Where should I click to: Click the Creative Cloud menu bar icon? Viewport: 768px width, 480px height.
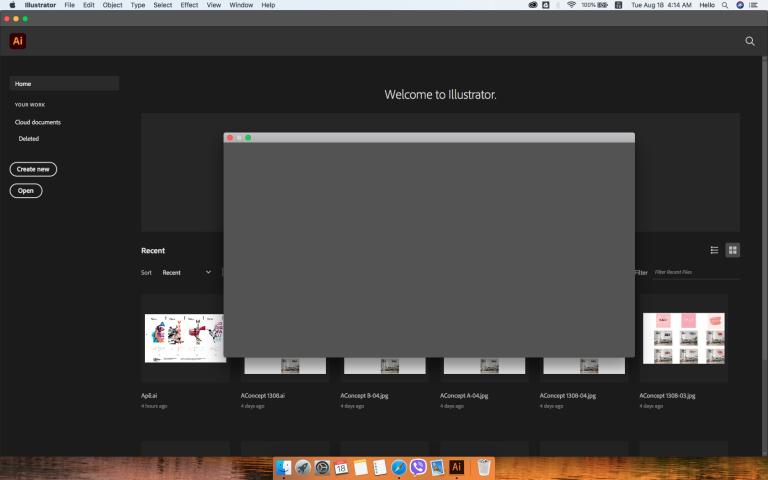click(x=532, y=5)
